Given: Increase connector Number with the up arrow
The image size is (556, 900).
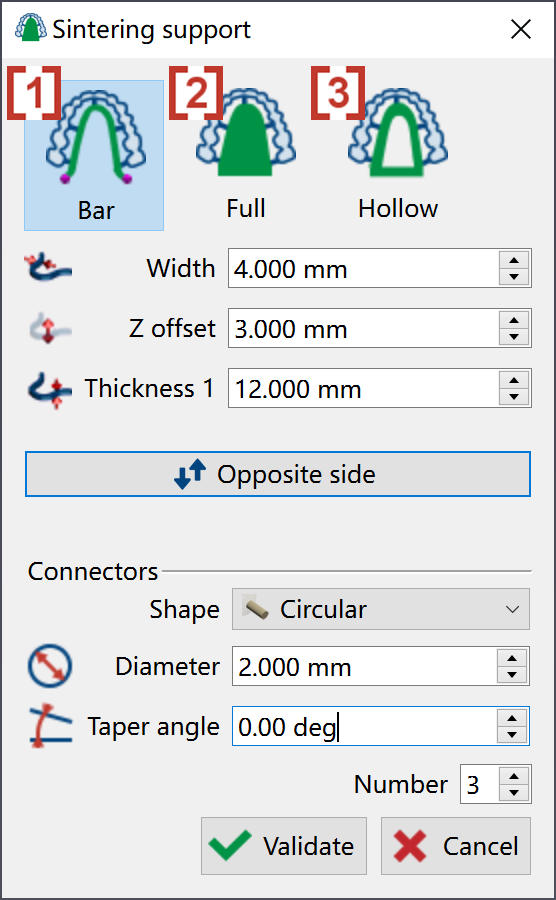Looking at the screenshot, I should (514, 776).
